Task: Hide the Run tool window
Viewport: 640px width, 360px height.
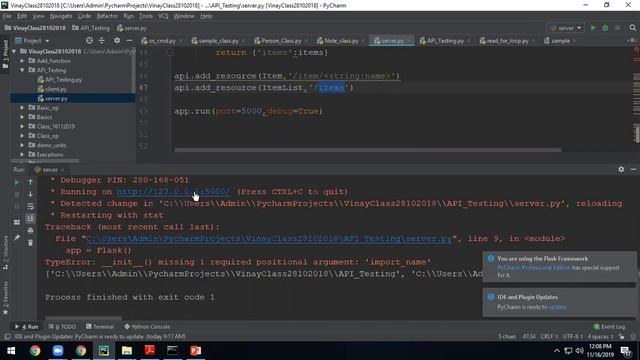Action: point(633,169)
